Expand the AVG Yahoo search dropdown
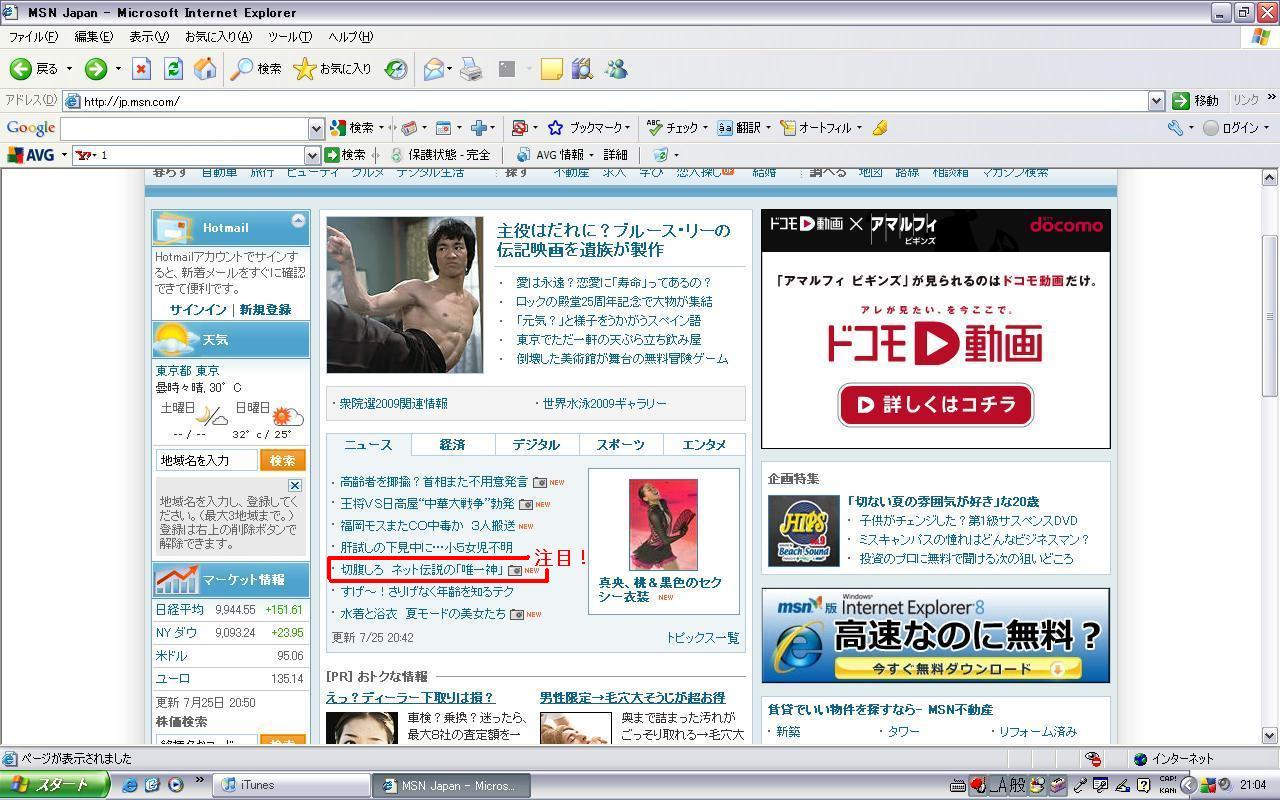 (x=311, y=155)
